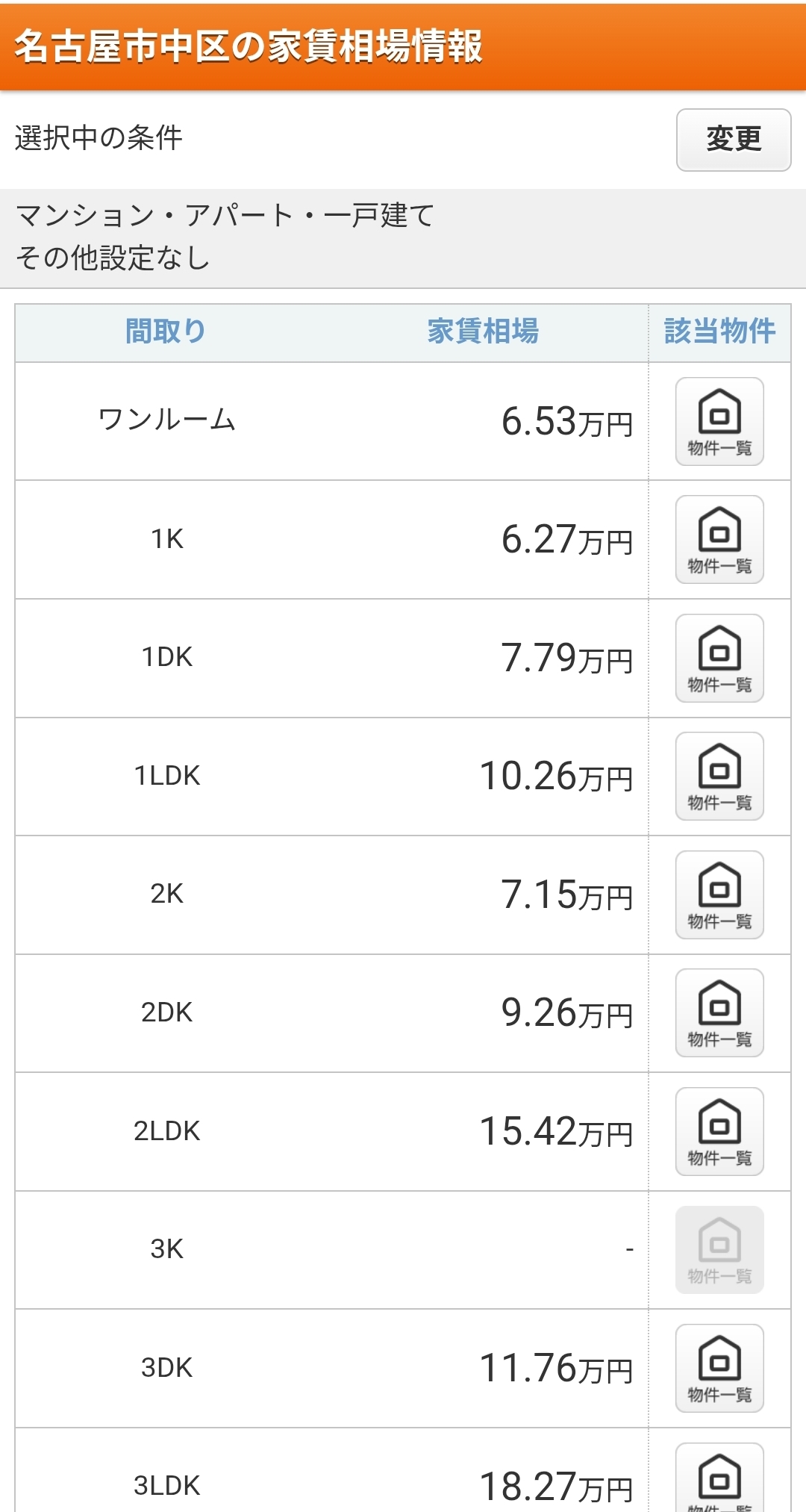Image resolution: width=806 pixels, height=1512 pixels.
Task: Click the 名古屋市中区の家賃相場情報 page title
Action: coord(249,46)
